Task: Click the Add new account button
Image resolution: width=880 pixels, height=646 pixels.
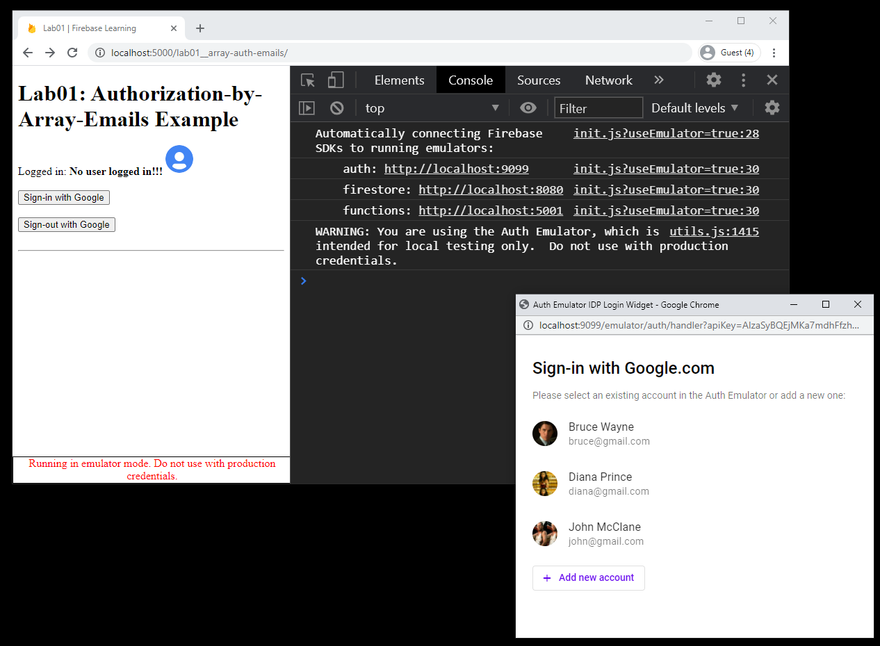Action: click(588, 578)
